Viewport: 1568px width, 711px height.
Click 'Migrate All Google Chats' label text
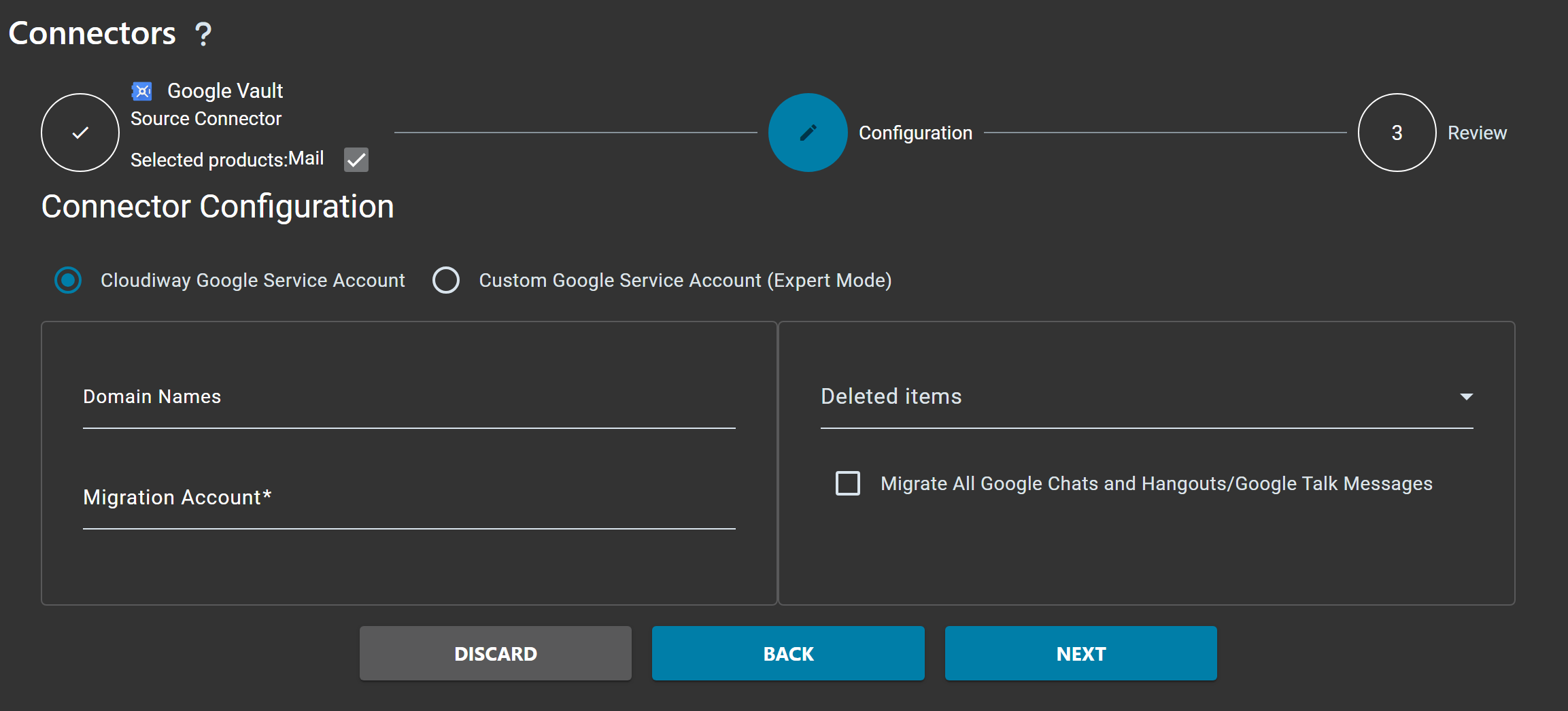click(x=1157, y=483)
